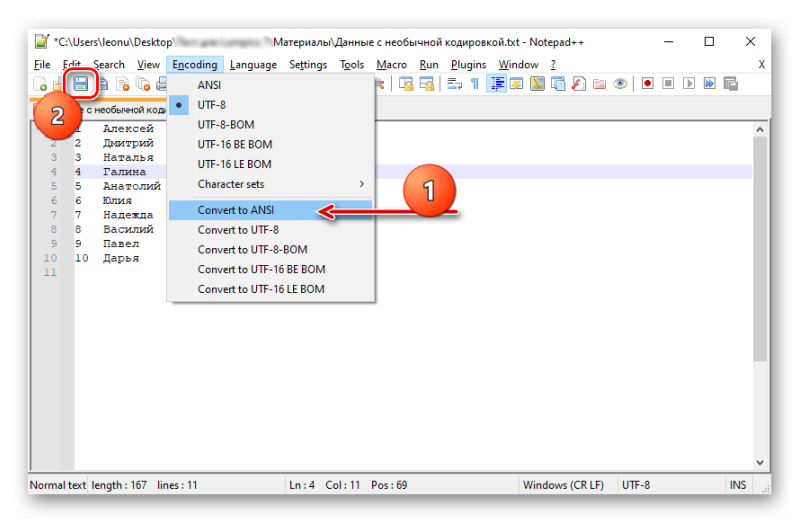Collapse the open Encoding menu
Viewport: 800px width, 523px height.
(194, 65)
